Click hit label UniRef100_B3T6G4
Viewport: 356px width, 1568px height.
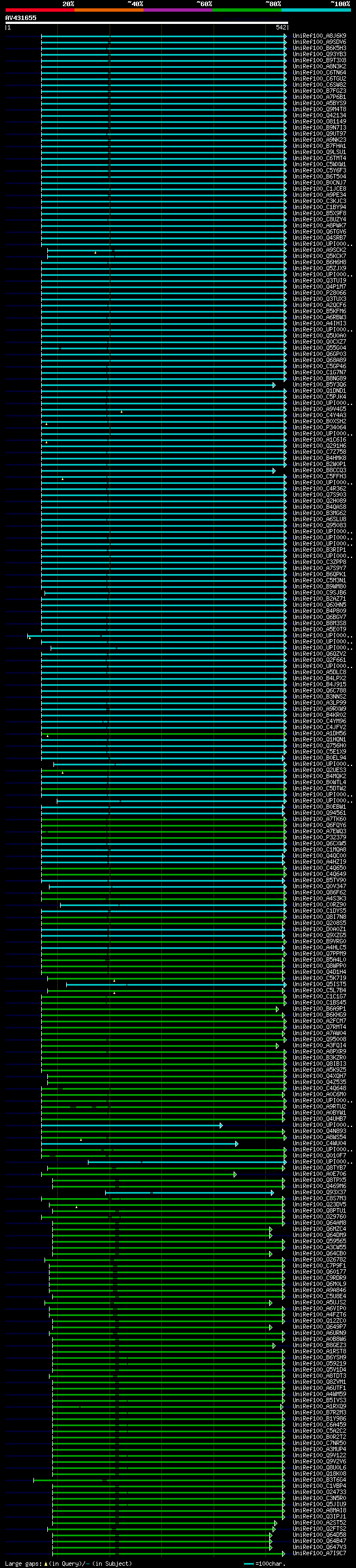tap(319, 1480)
